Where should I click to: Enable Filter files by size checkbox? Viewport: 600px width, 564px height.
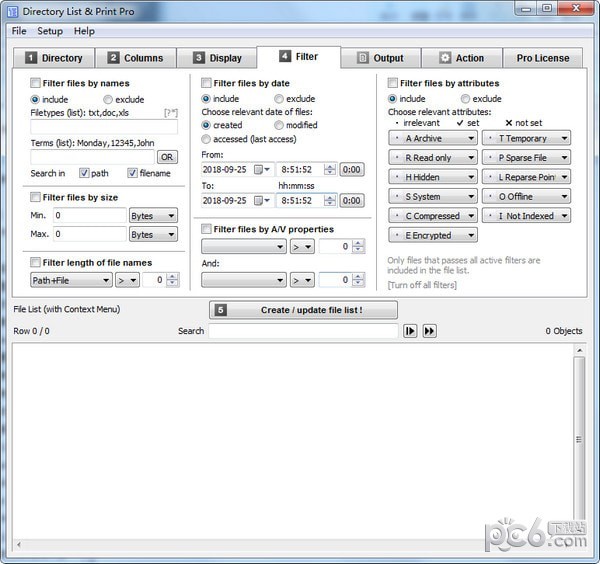[35, 197]
